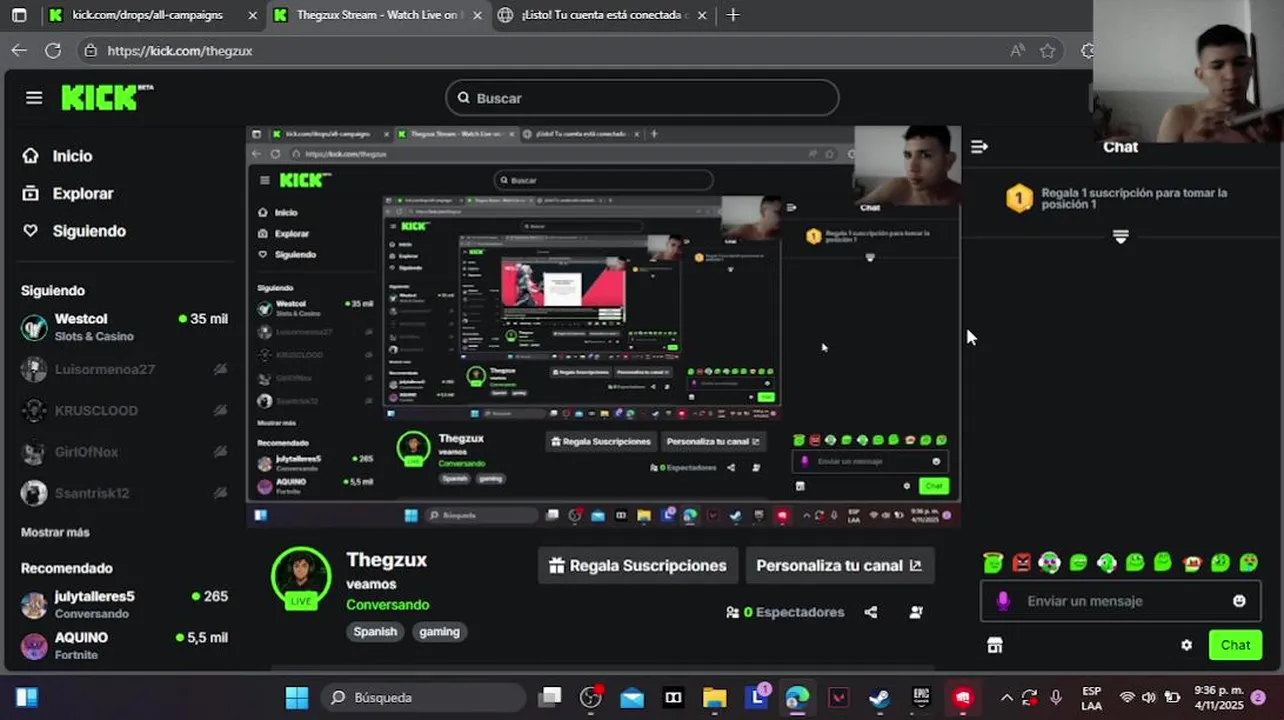Close the drops all-campaigns tab
The width and height of the screenshot is (1284, 720).
252,15
